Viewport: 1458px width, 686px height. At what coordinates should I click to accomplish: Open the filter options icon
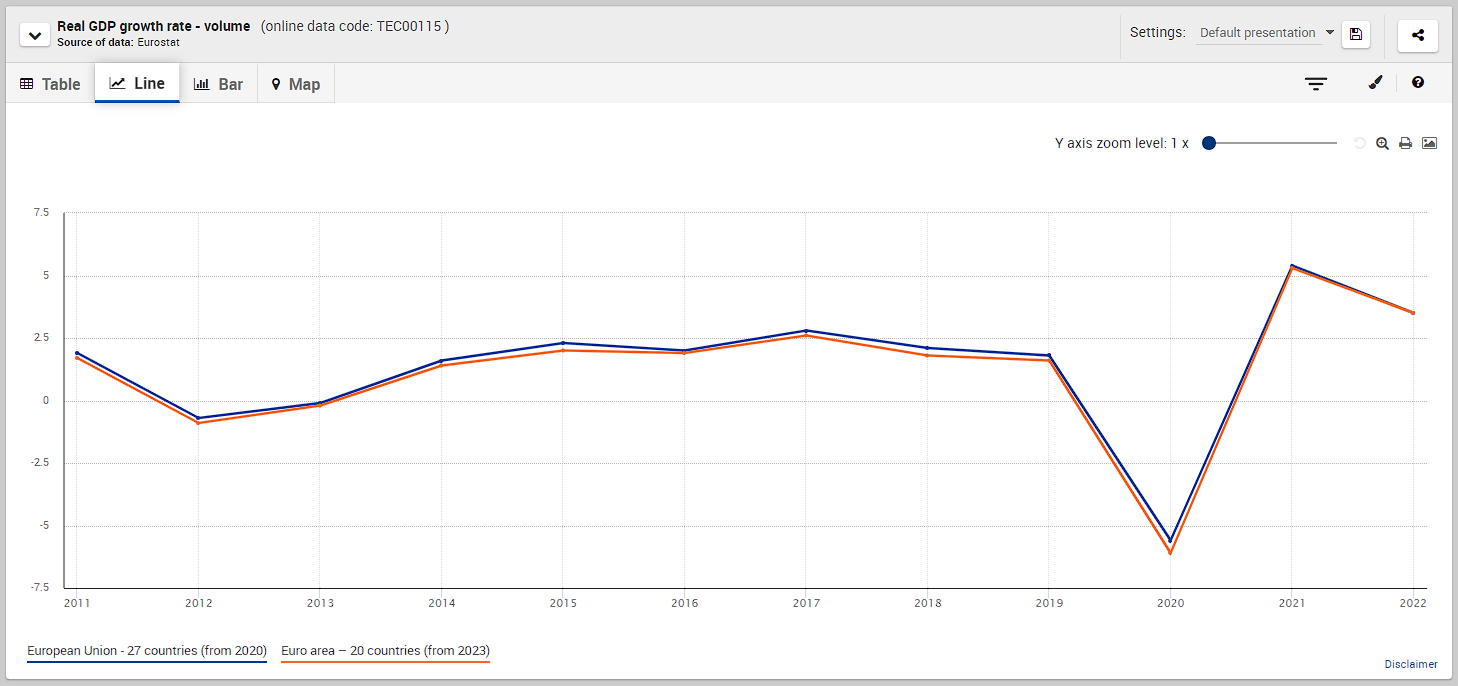point(1315,83)
